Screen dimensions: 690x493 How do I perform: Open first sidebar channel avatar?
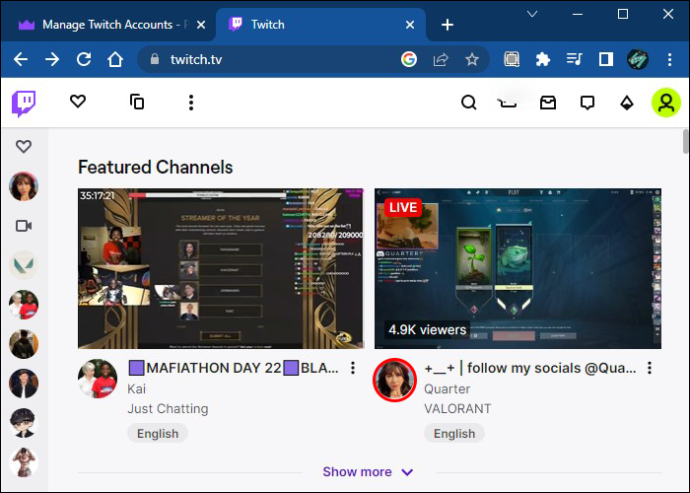click(24, 186)
